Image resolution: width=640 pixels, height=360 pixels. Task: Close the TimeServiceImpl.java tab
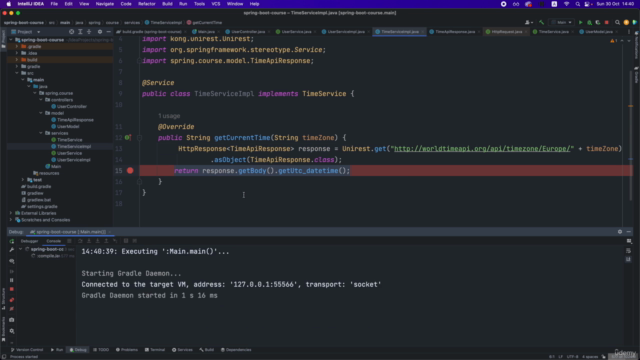coord(422,32)
